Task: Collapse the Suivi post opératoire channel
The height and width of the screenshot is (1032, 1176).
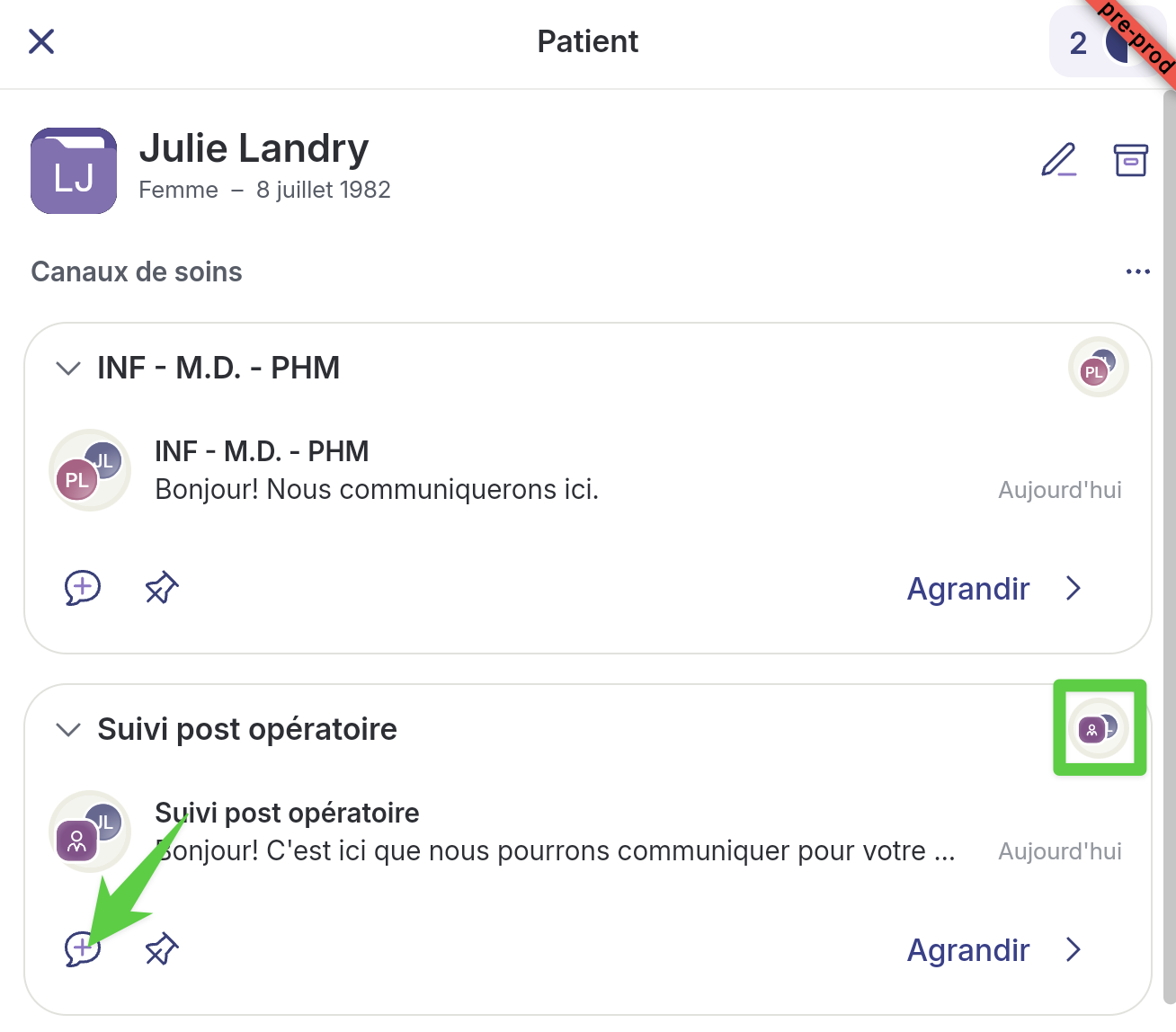Action: pyautogui.click(x=68, y=730)
